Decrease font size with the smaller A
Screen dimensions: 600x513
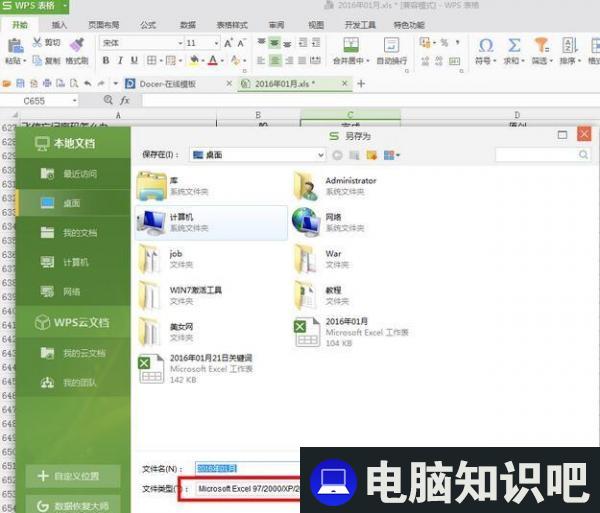(x=241, y=43)
